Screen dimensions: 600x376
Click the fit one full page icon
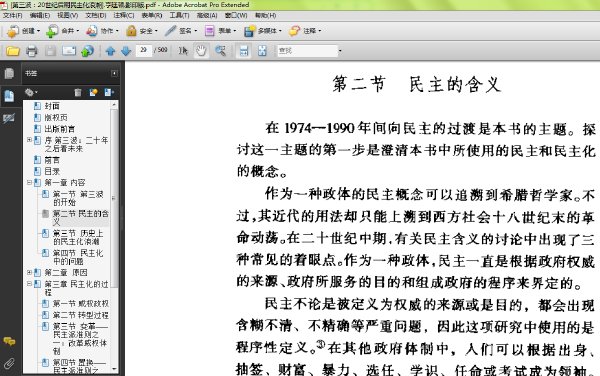coord(262,51)
